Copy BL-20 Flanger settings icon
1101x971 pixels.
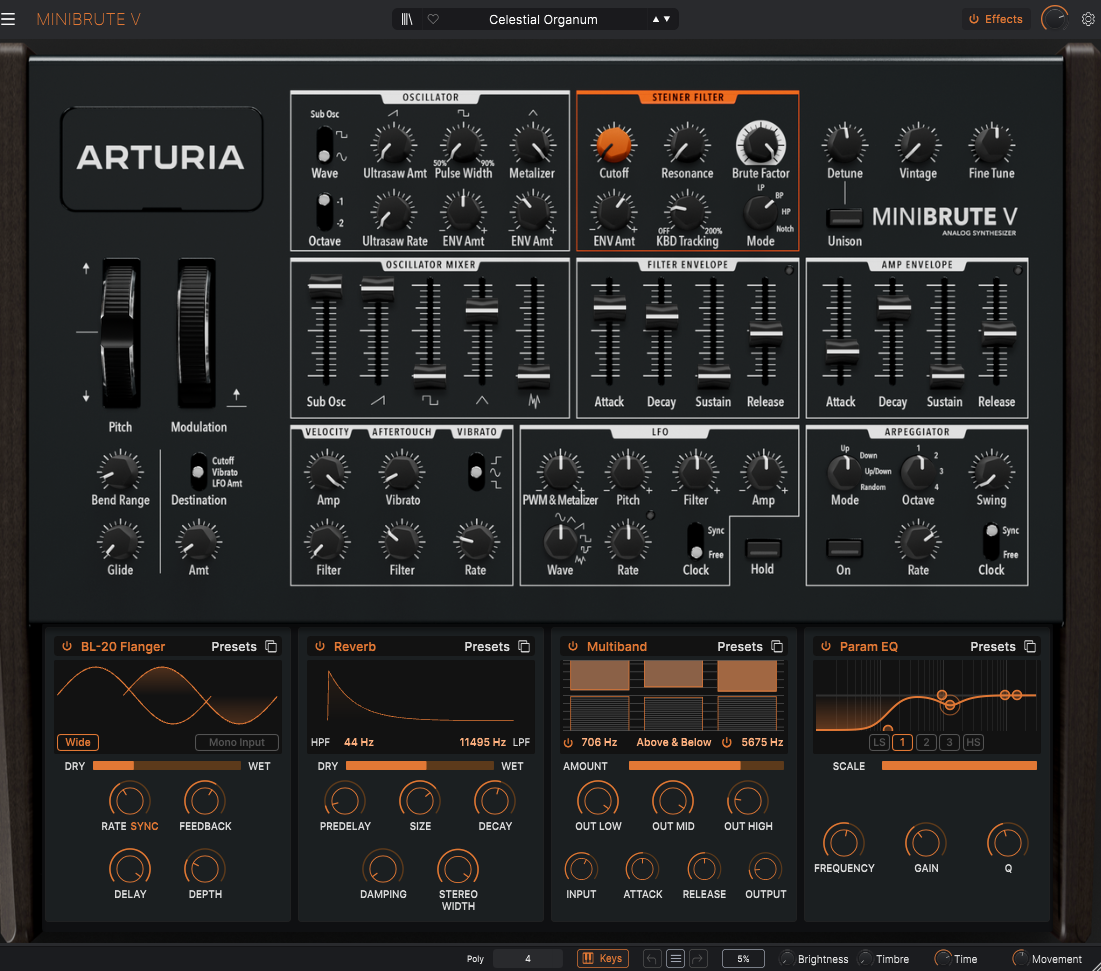(271, 647)
